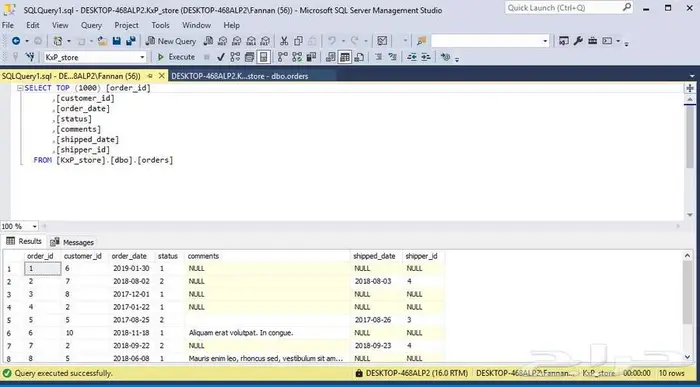Open the top toolbar overflow options
The height and width of the screenshot is (387, 700).
[x=627, y=43]
